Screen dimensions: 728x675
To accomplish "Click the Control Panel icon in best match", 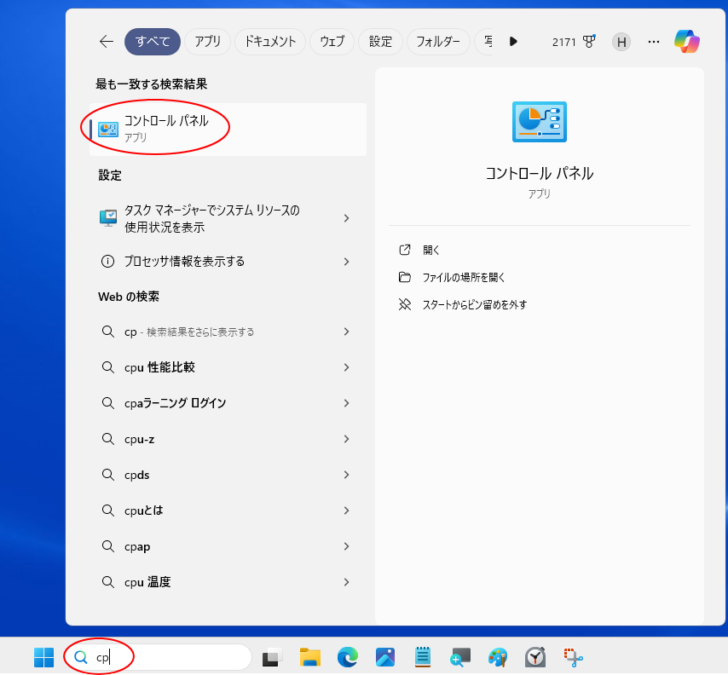I will pos(108,130).
